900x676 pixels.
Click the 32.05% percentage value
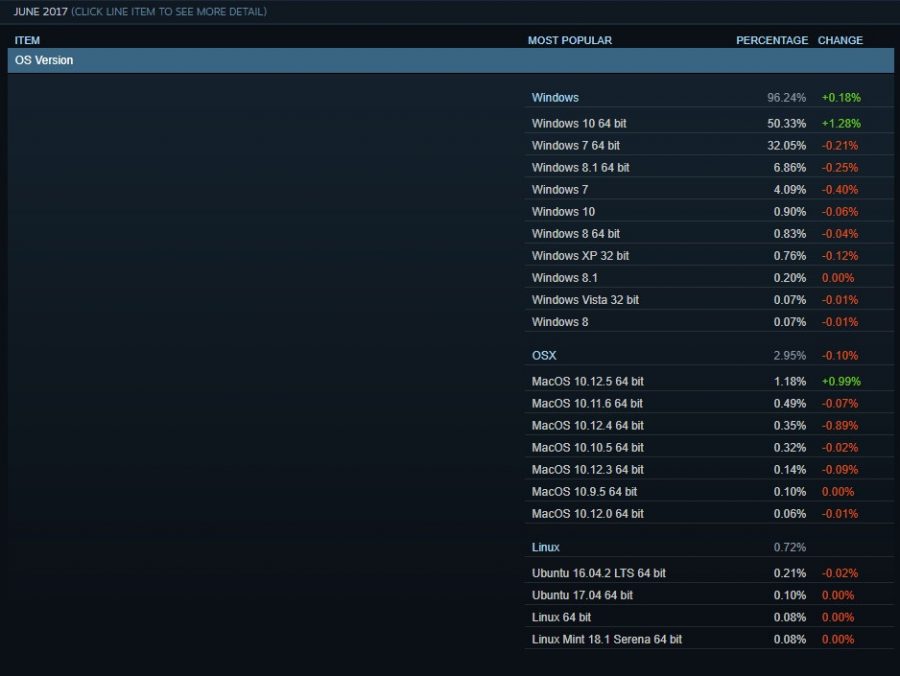click(x=786, y=145)
